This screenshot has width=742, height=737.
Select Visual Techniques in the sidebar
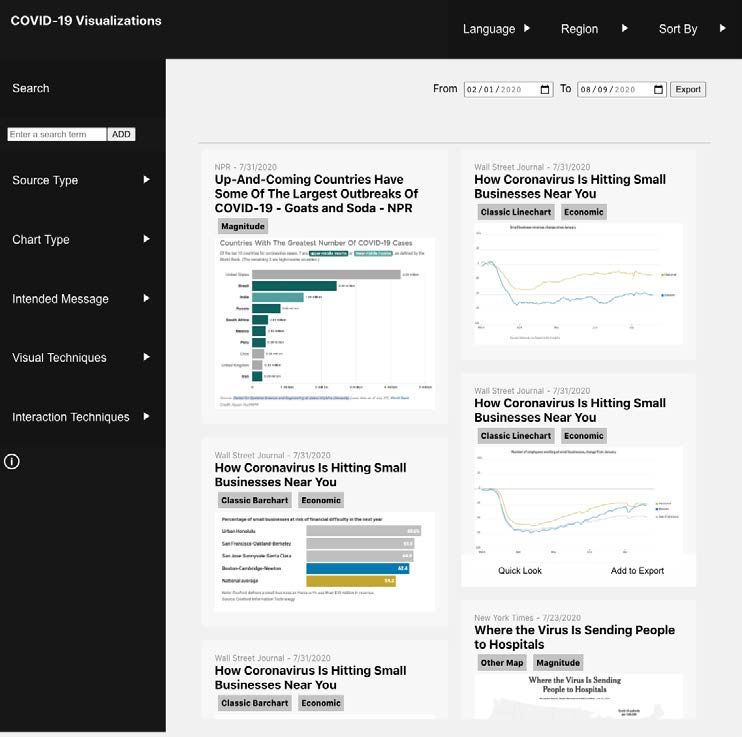tap(59, 358)
